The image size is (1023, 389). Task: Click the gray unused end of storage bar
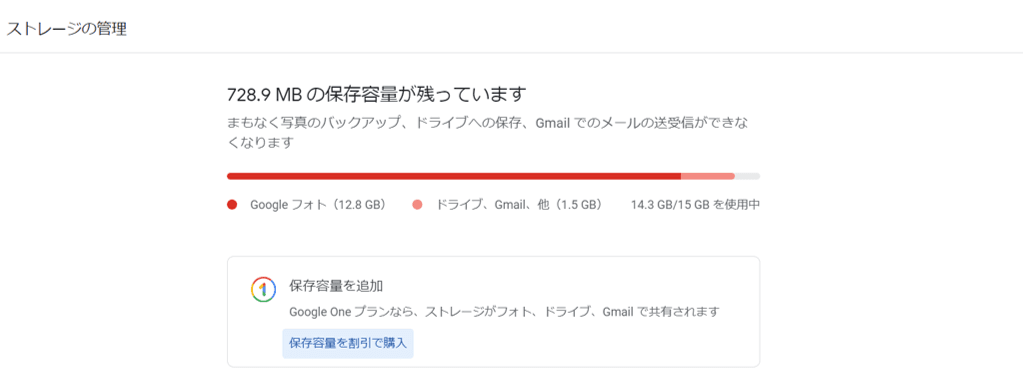(x=748, y=176)
